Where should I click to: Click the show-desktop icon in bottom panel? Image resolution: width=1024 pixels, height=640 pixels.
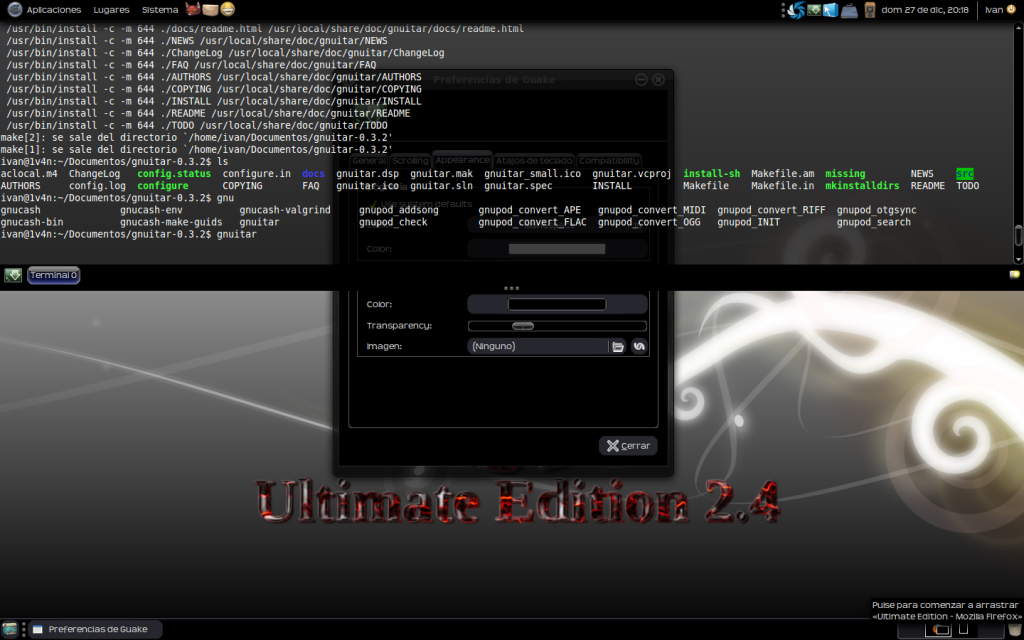10,630
